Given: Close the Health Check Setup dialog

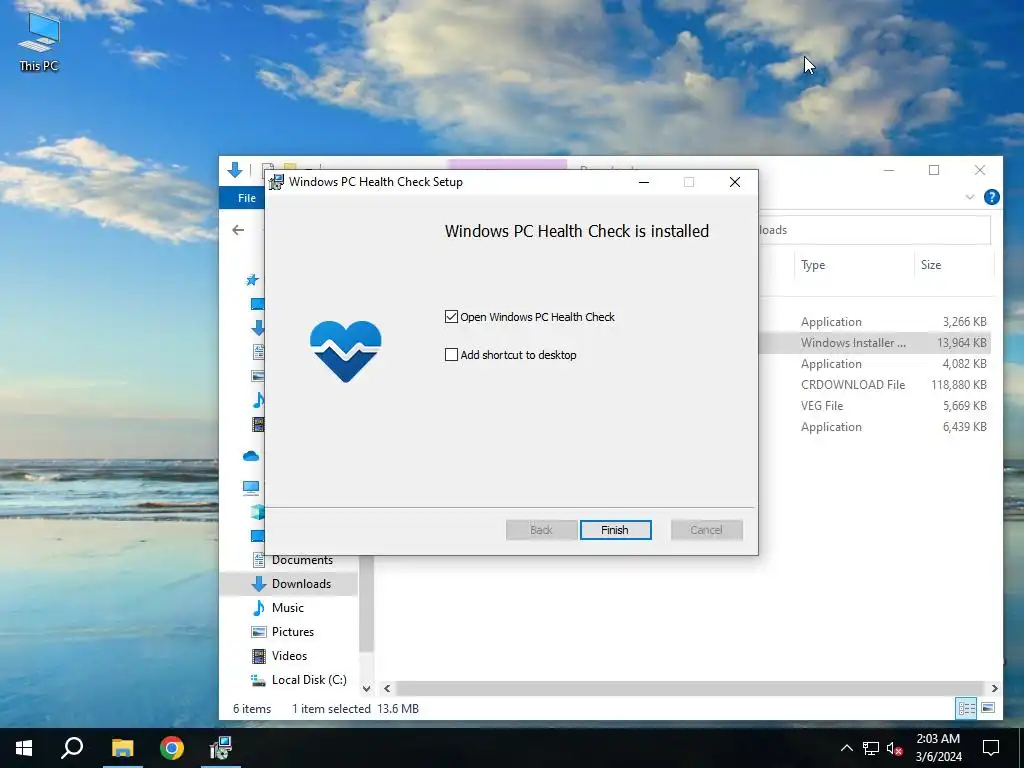Looking at the screenshot, I should click(x=735, y=182).
